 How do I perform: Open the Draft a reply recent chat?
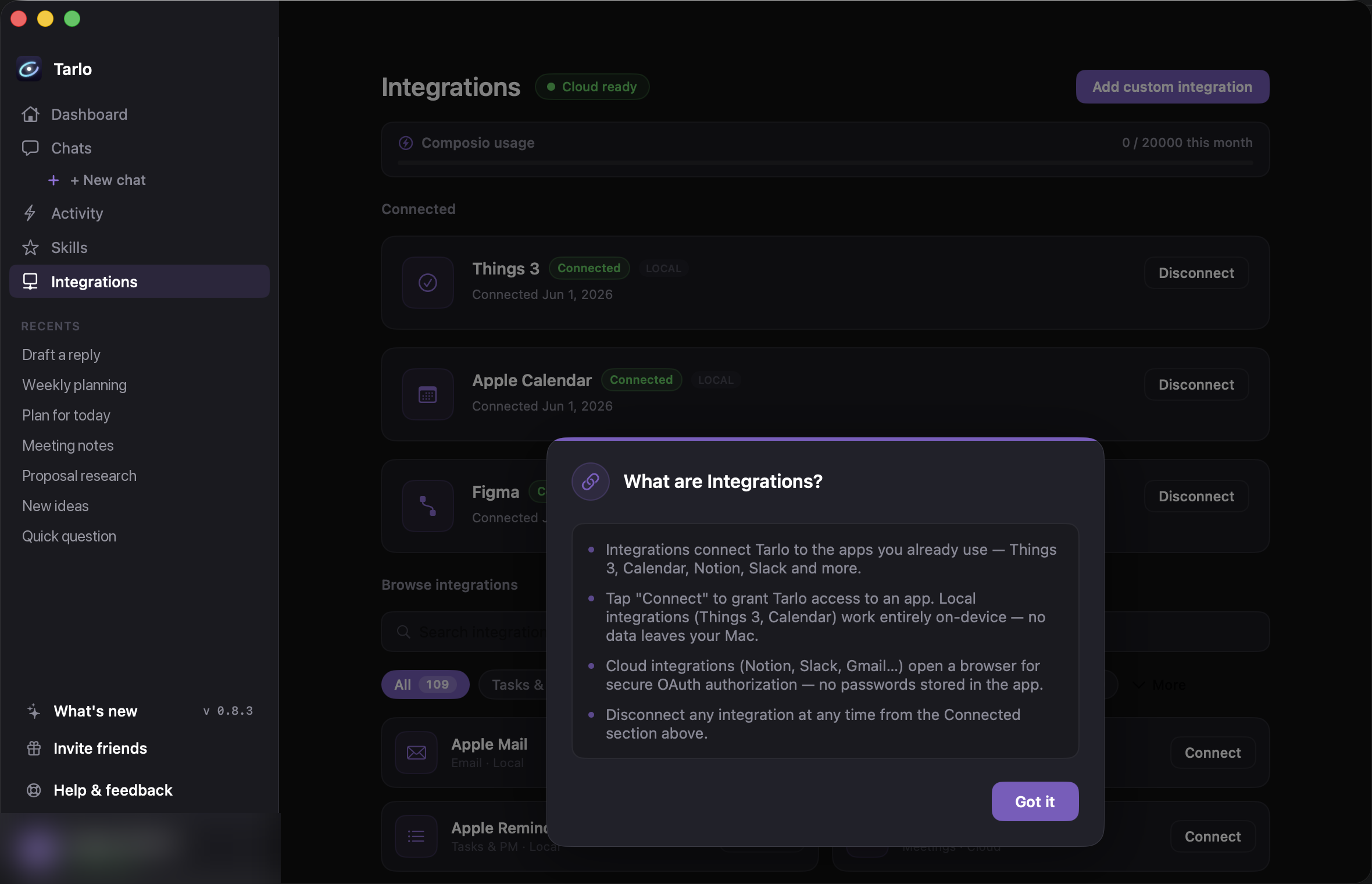click(x=61, y=355)
